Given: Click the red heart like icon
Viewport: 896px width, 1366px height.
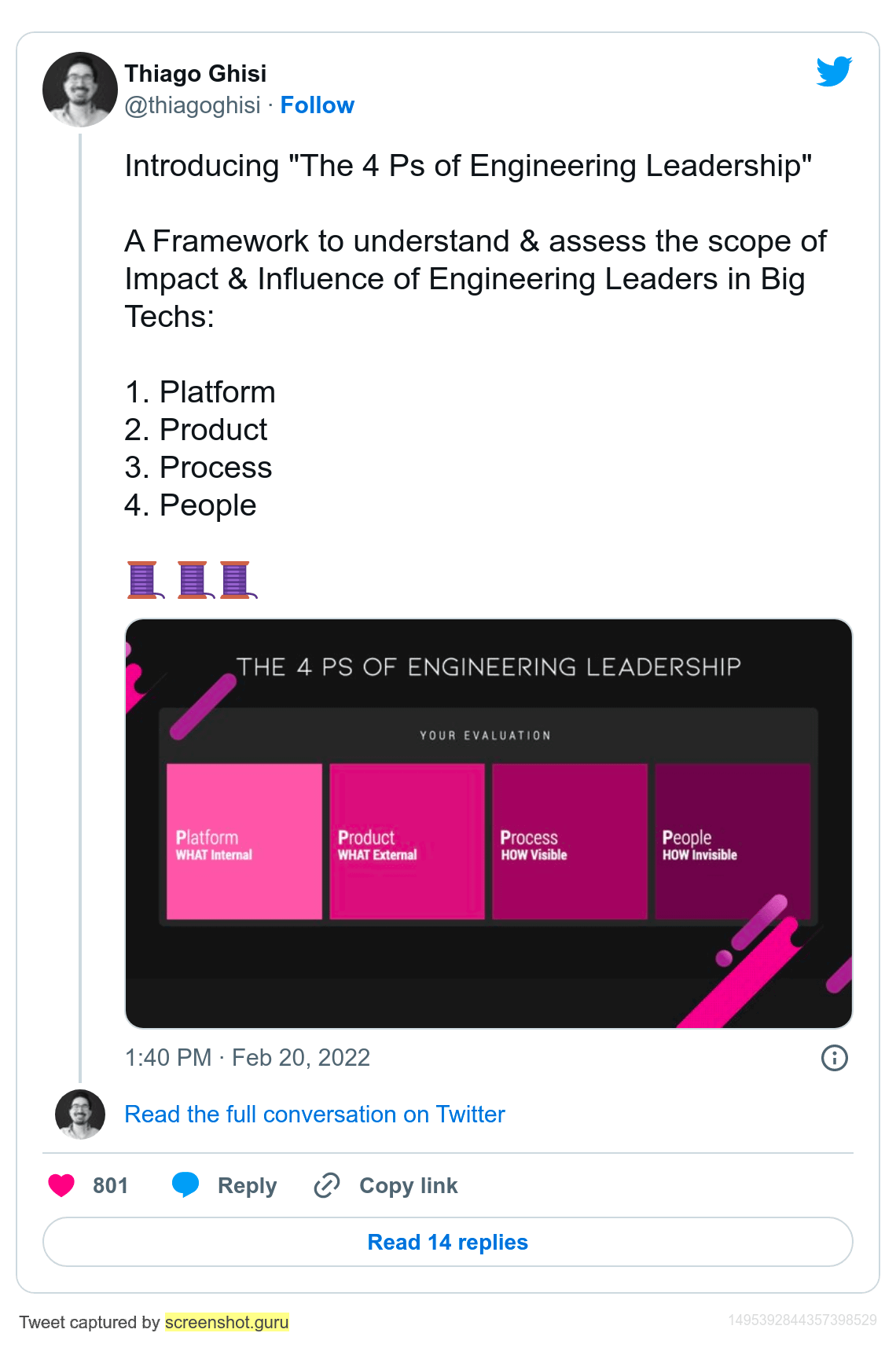Looking at the screenshot, I should point(61,1185).
